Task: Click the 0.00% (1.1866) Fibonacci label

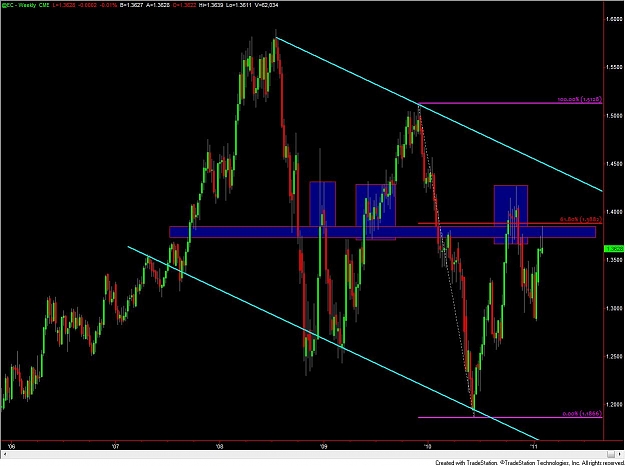Action: click(582, 414)
